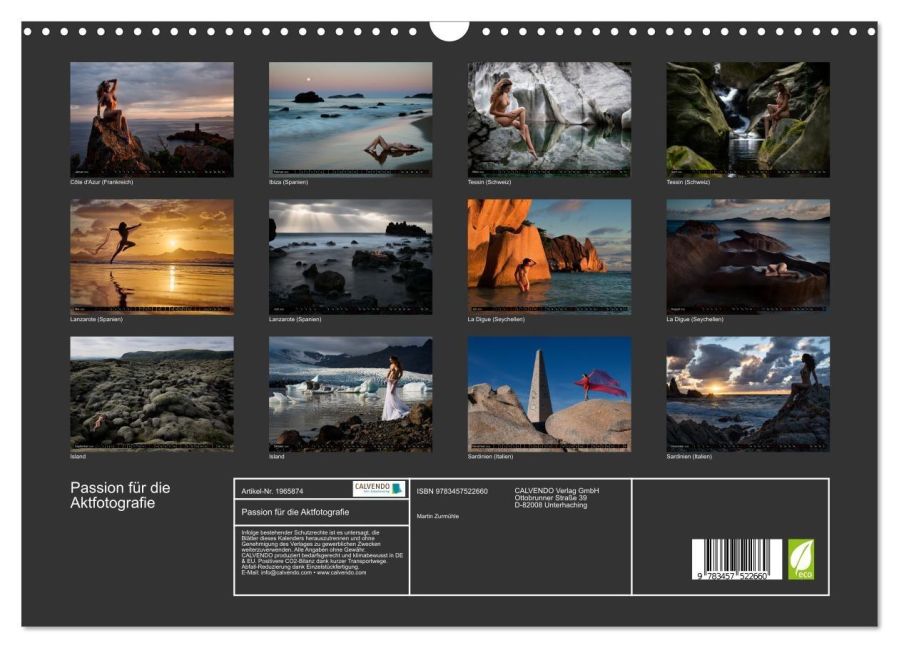The width and height of the screenshot is (899, 648).
Task: Click the large title 'Passion für die Aktfotografie'
Action: pyautogui.click(x=120, y=495)
